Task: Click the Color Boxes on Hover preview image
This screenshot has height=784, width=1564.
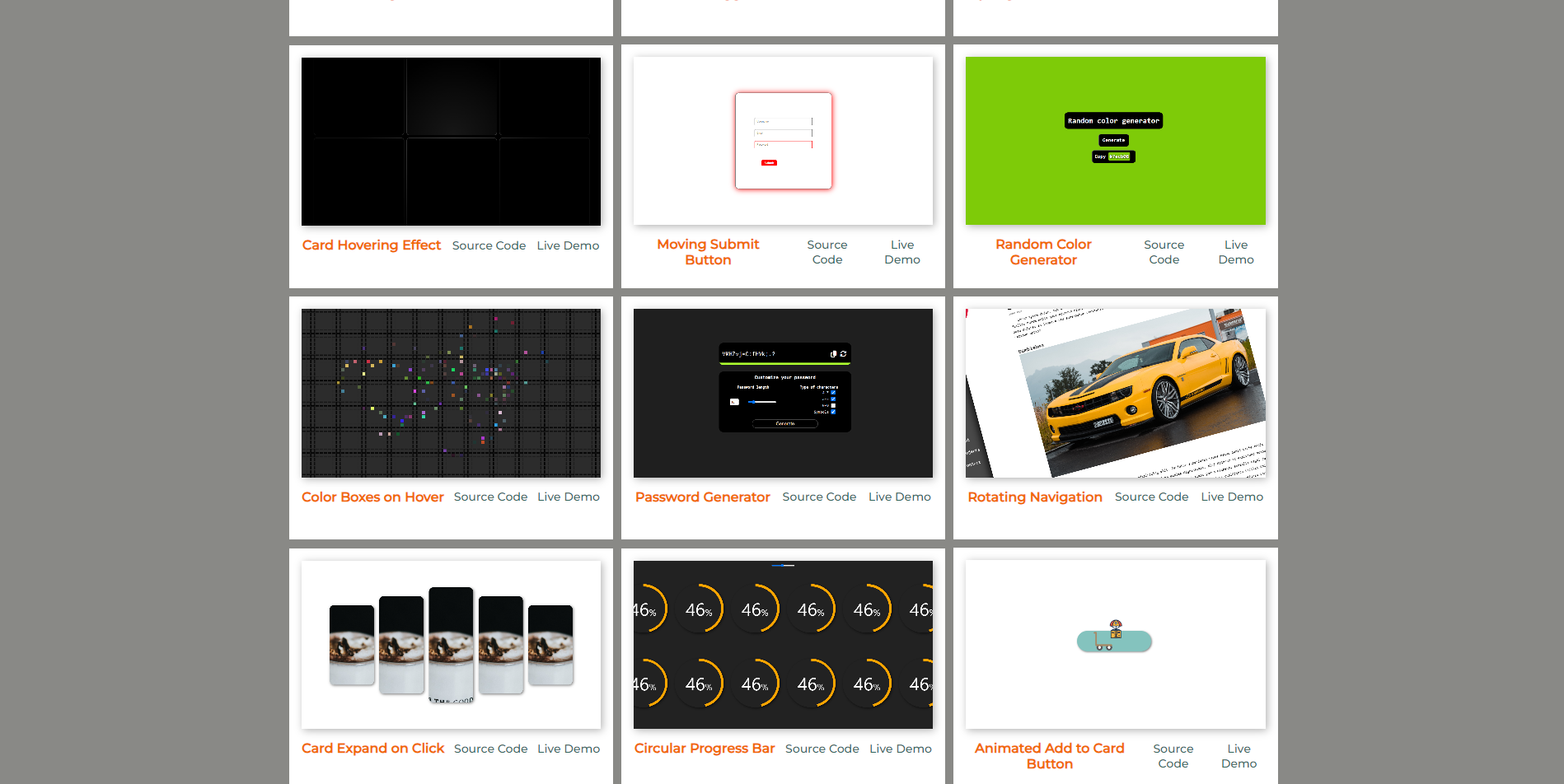Action: point(451,393)
